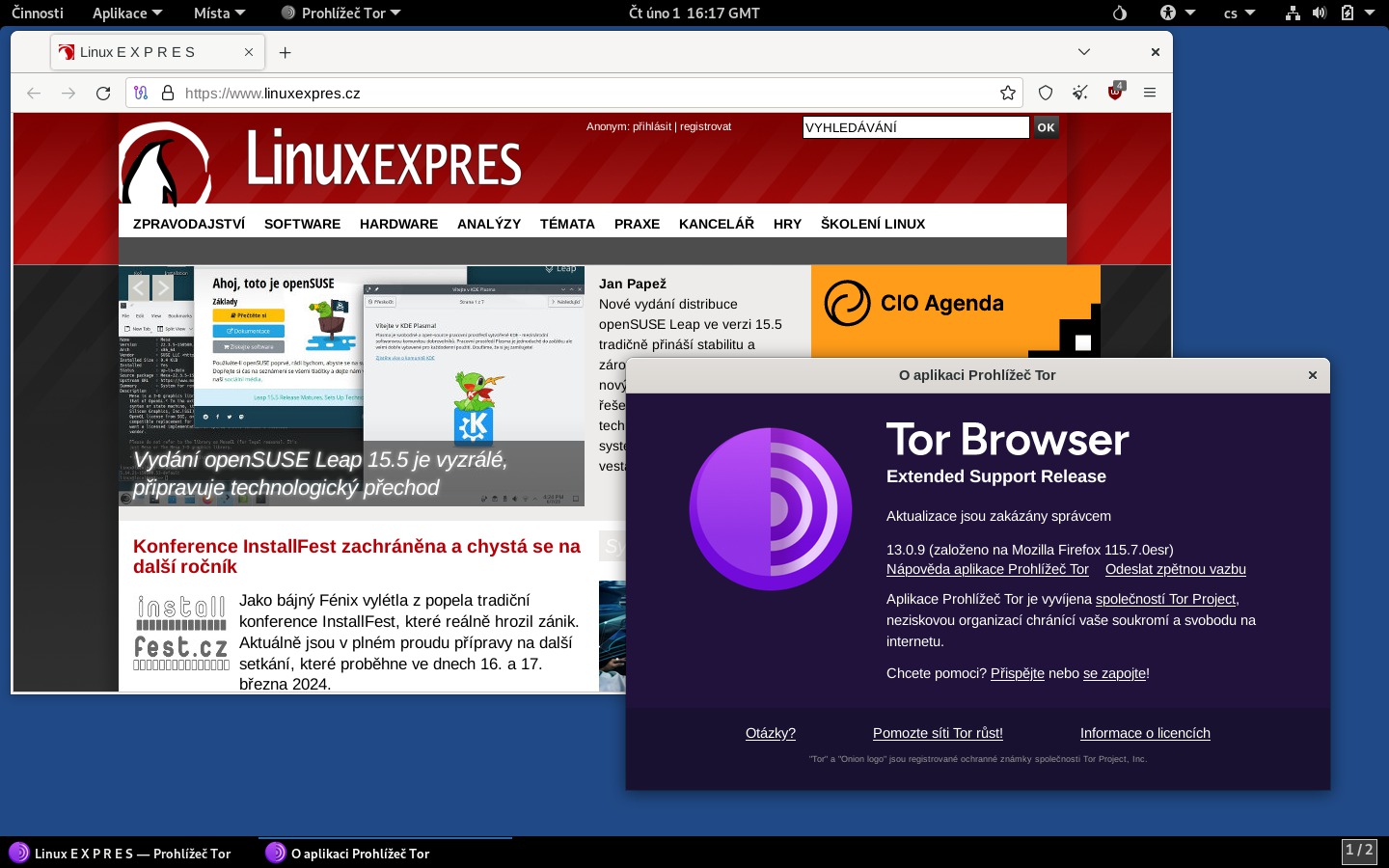This screenshot has width=1389, height=868.
Task: Open the security level shield
Action: click(x=1046, y=94)
